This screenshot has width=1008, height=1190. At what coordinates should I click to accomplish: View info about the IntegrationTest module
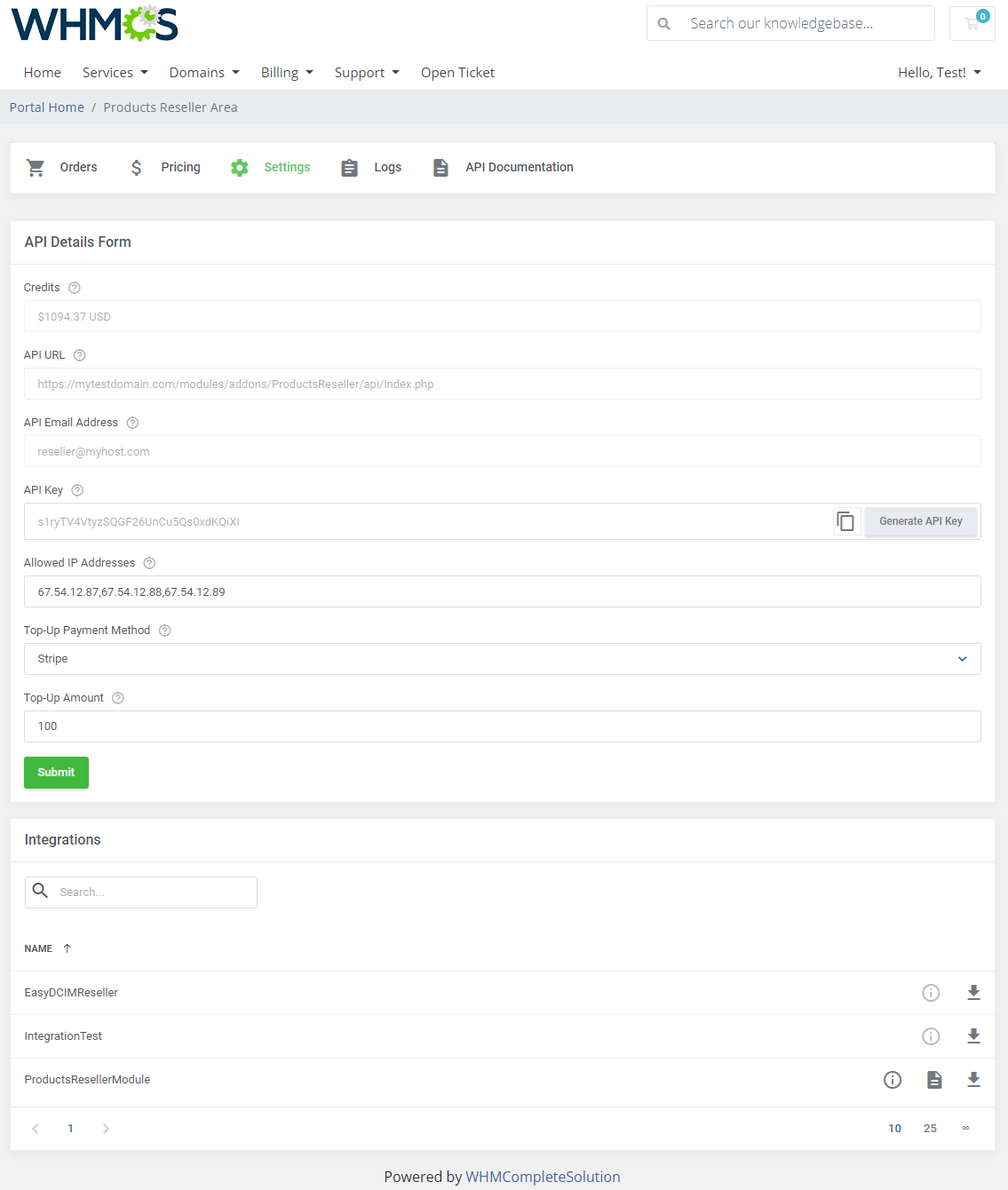[931, 1035]
